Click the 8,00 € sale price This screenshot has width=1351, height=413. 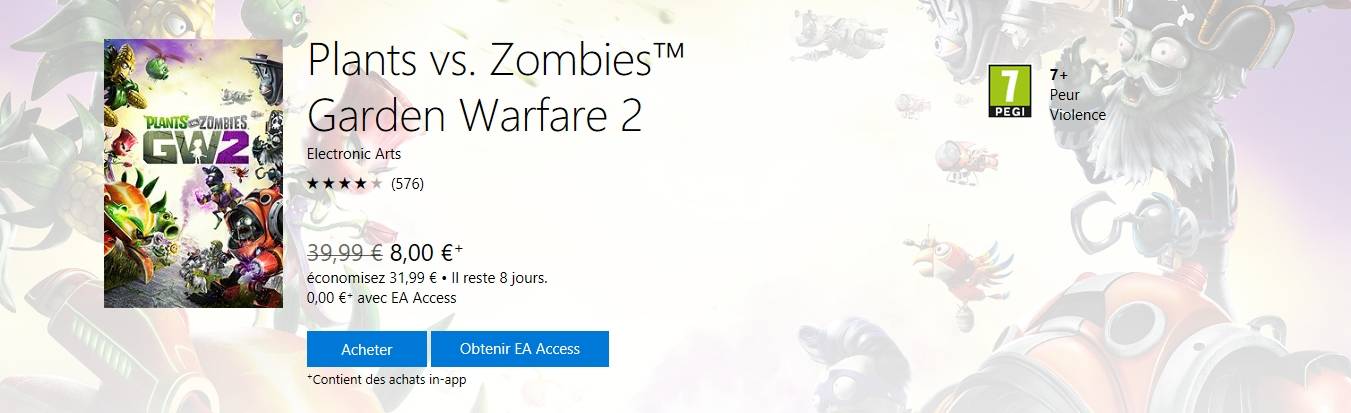[x=427, y=253]
